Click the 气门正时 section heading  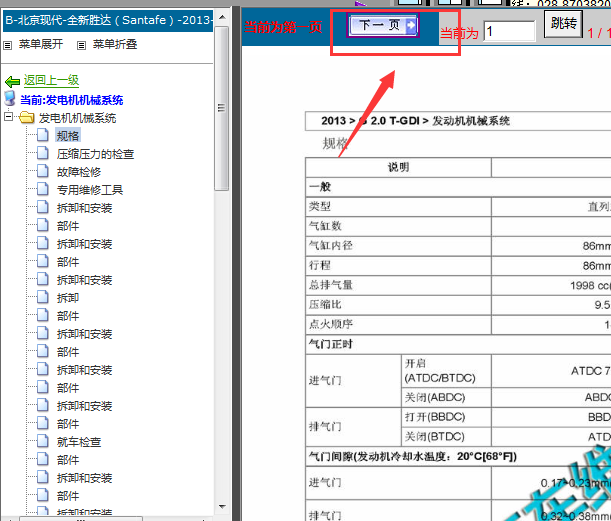tap(331, 344)
